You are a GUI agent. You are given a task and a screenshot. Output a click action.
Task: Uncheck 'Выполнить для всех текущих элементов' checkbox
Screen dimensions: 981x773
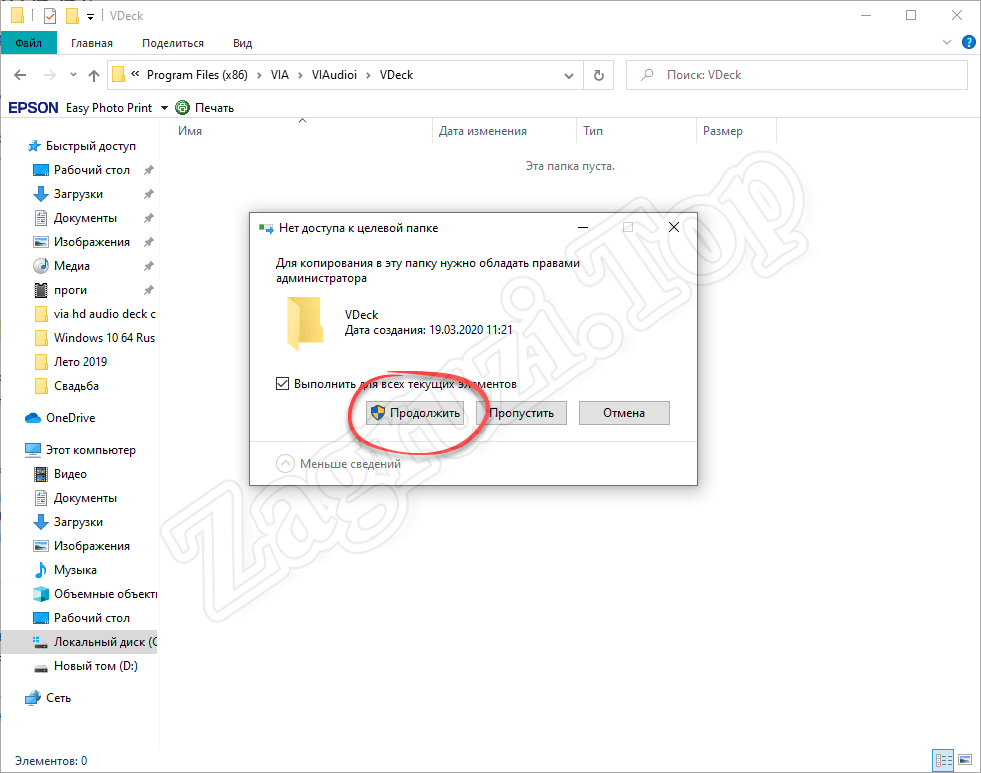coord(283,383)
